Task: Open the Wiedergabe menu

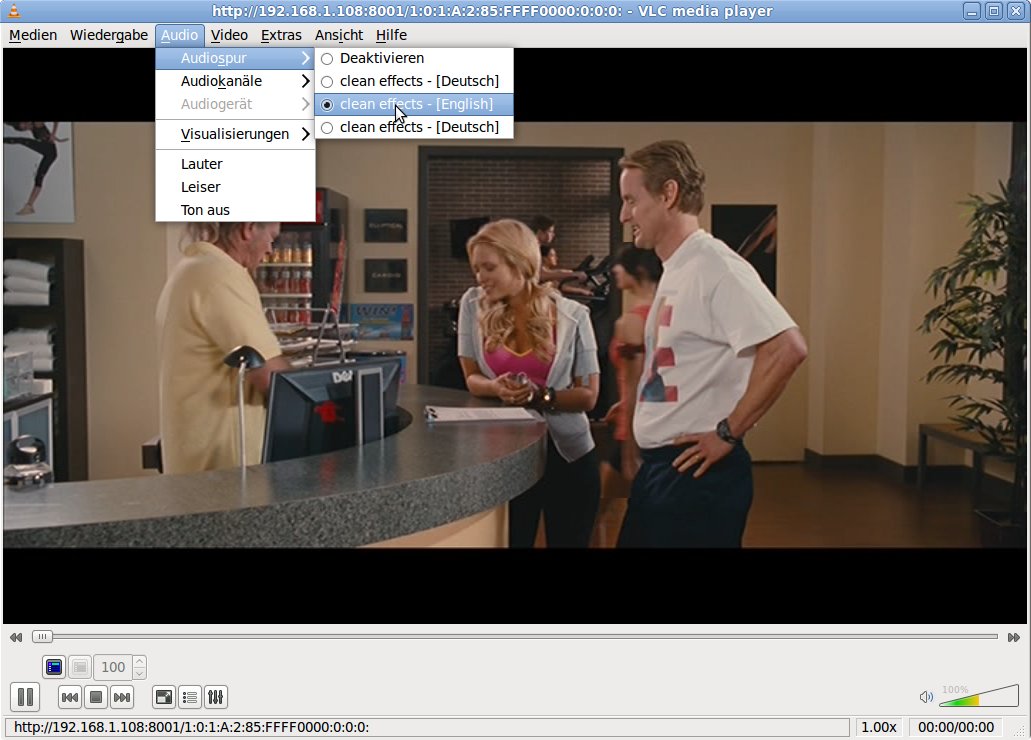Action: (x=108, y=36)
